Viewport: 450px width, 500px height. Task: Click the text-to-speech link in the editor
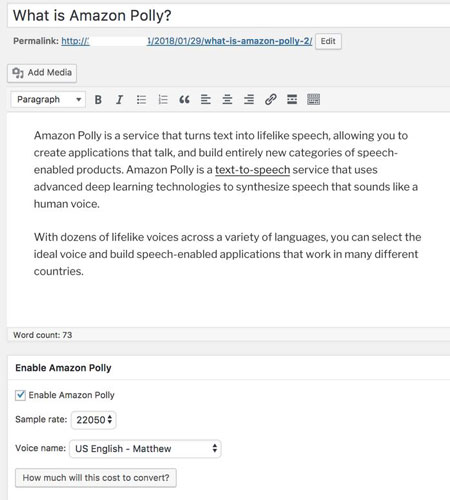tap(252, 170)
